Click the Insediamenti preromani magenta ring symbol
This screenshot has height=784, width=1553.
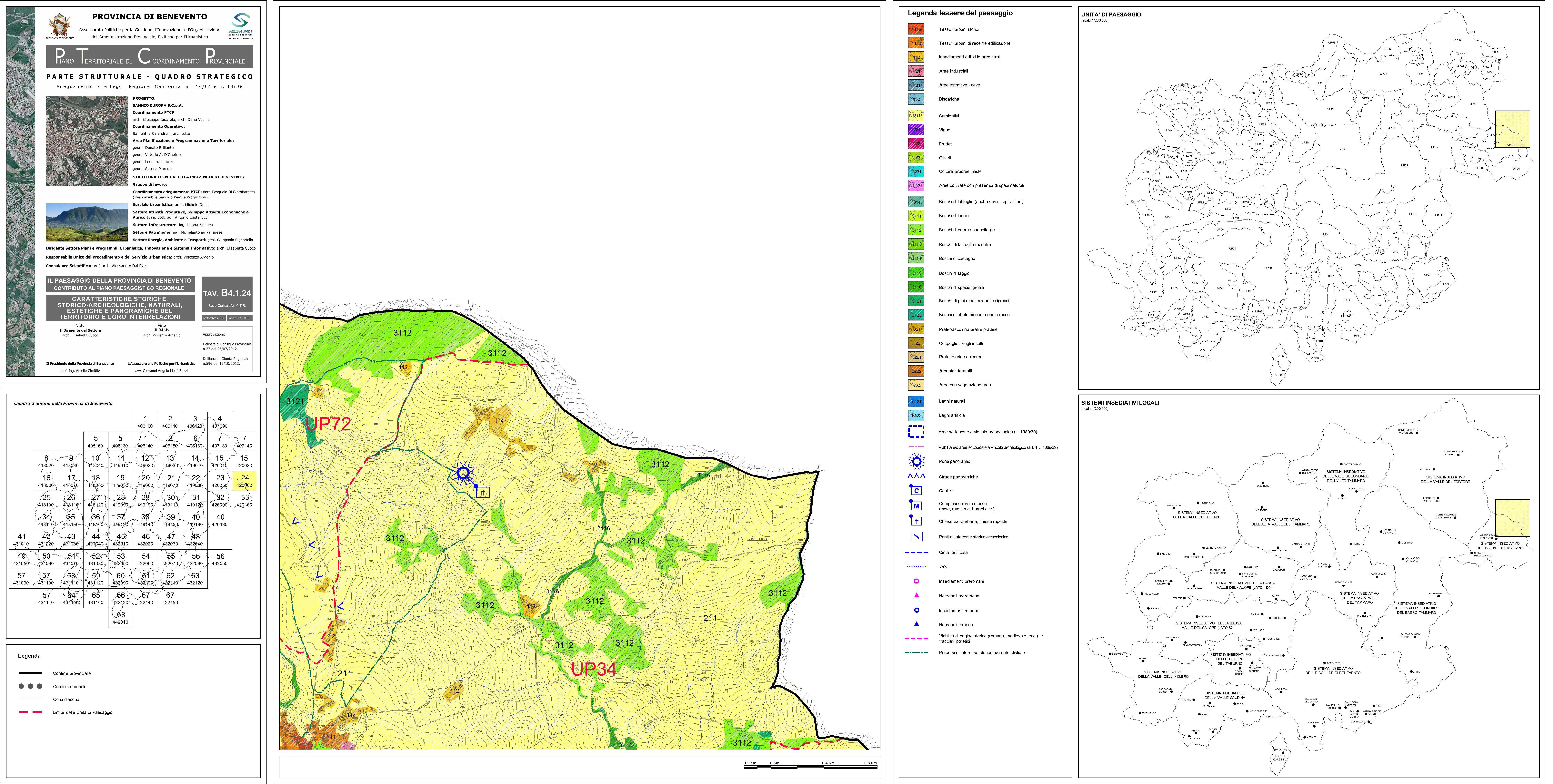916,582
